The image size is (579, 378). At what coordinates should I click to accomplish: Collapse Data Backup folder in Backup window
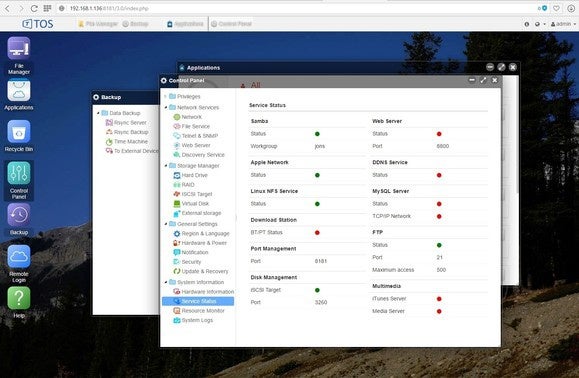click(x=98, y=113)
